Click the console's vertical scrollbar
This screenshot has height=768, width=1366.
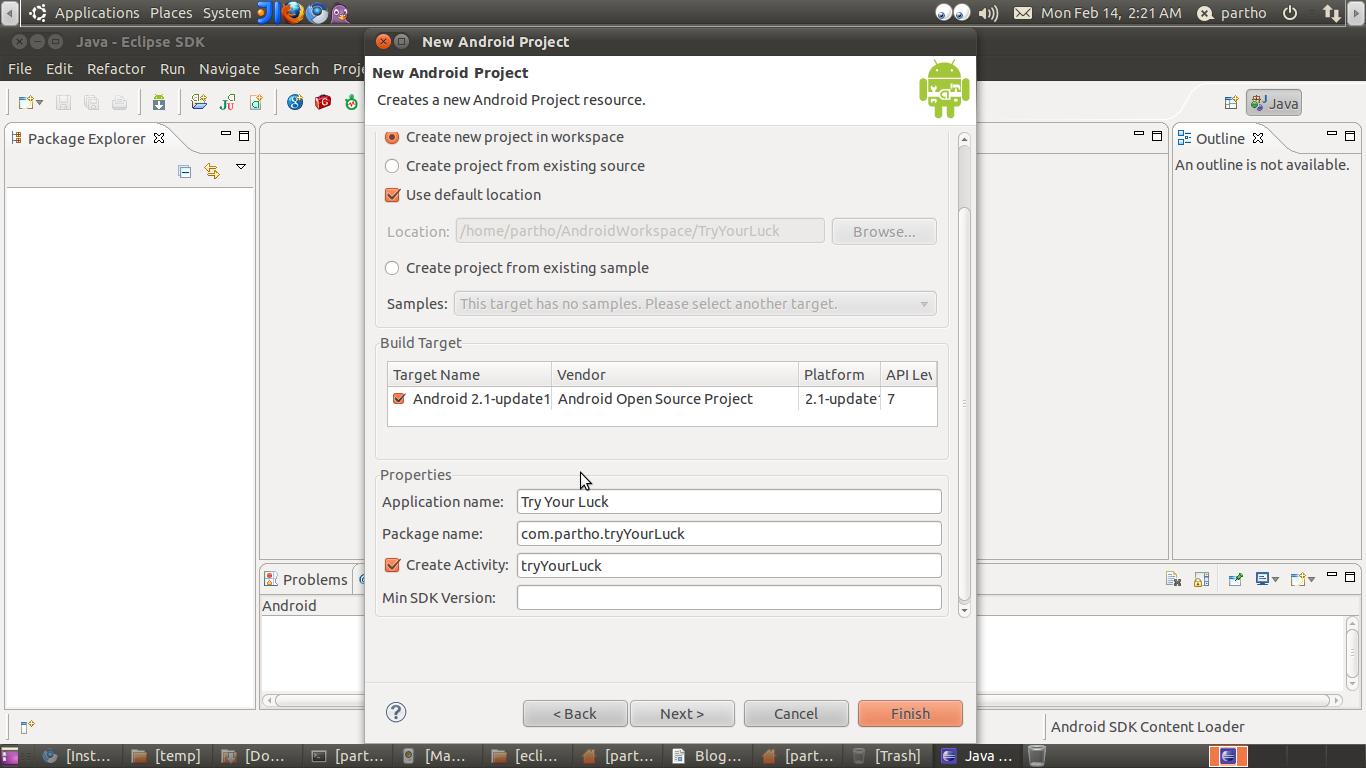click(x=1352, y=654)
